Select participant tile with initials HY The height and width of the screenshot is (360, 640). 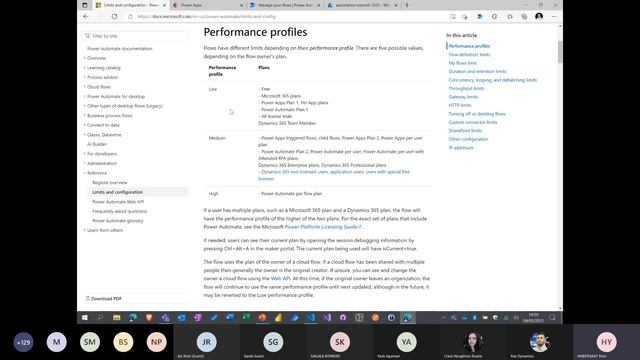pyautogui.click(x=606, y=342)
